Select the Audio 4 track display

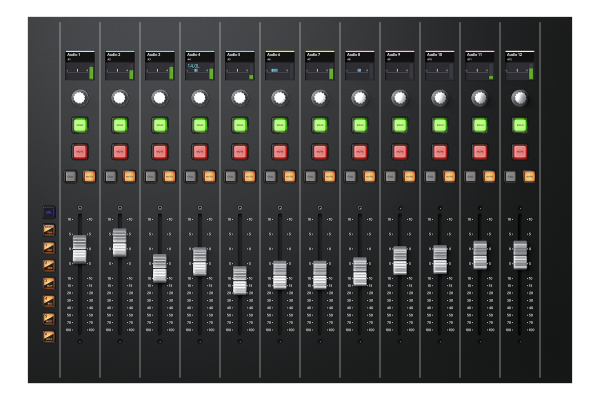coord(200,66)
